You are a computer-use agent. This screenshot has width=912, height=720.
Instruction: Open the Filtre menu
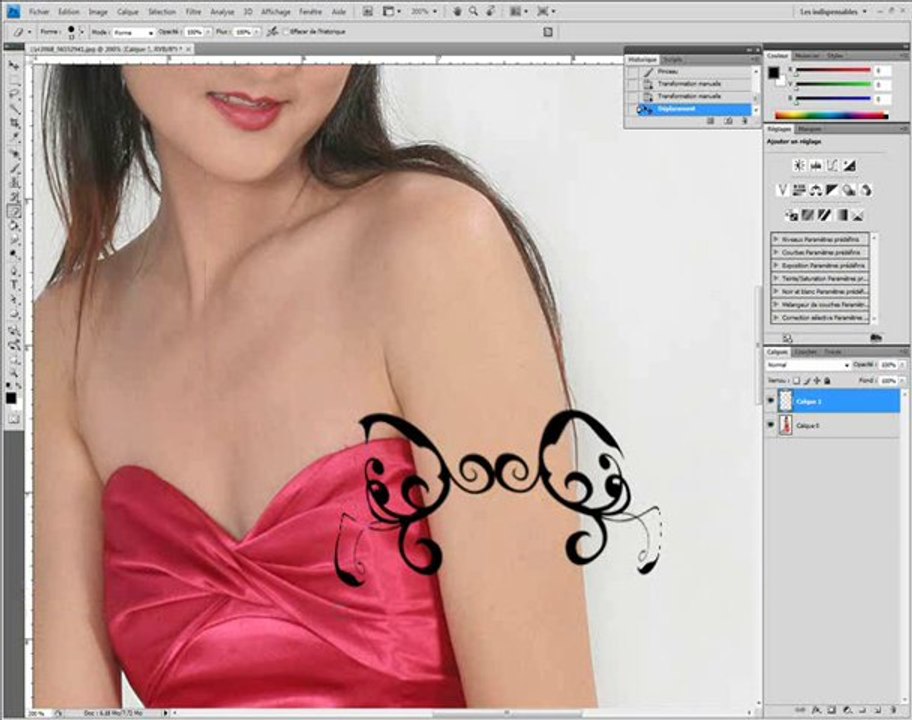[193, 12]
